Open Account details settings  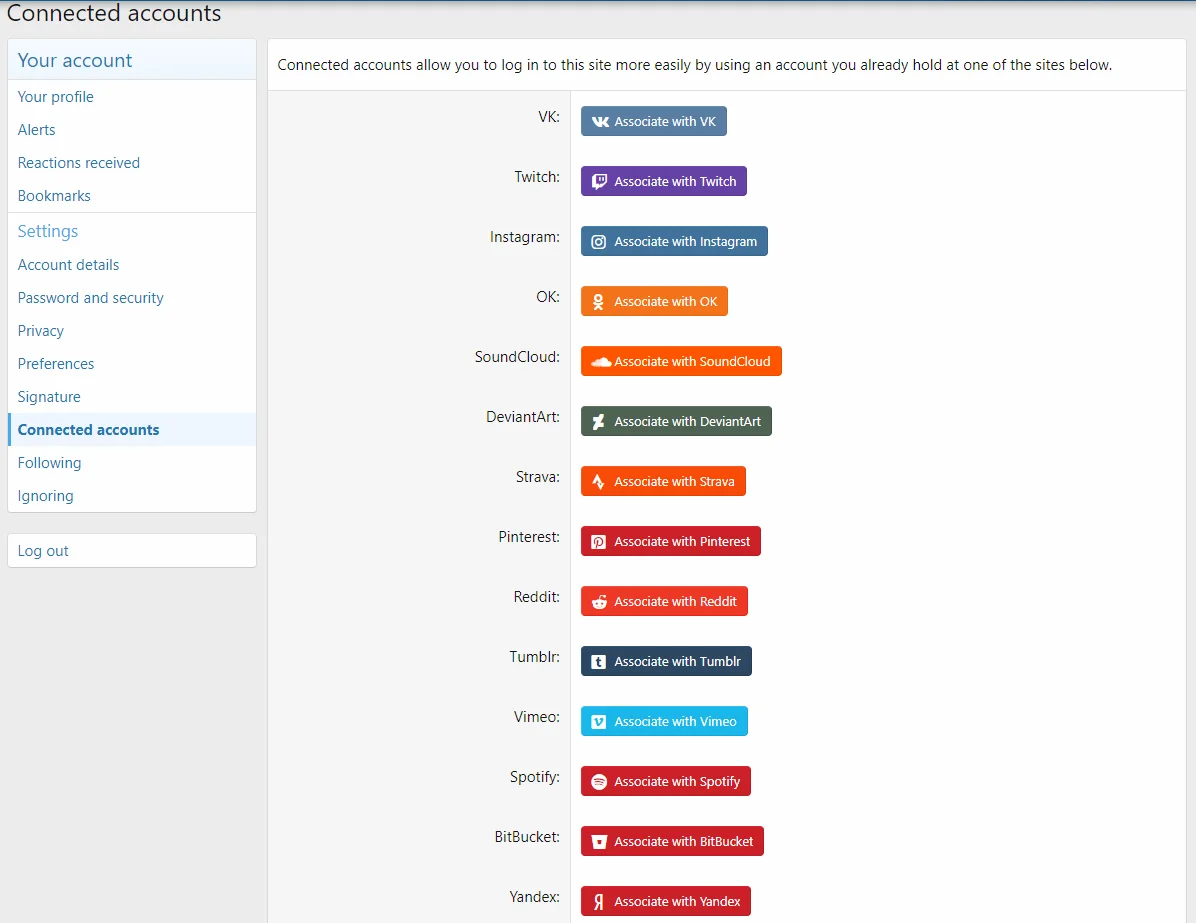pyautogui.click(x=132, y=265)
